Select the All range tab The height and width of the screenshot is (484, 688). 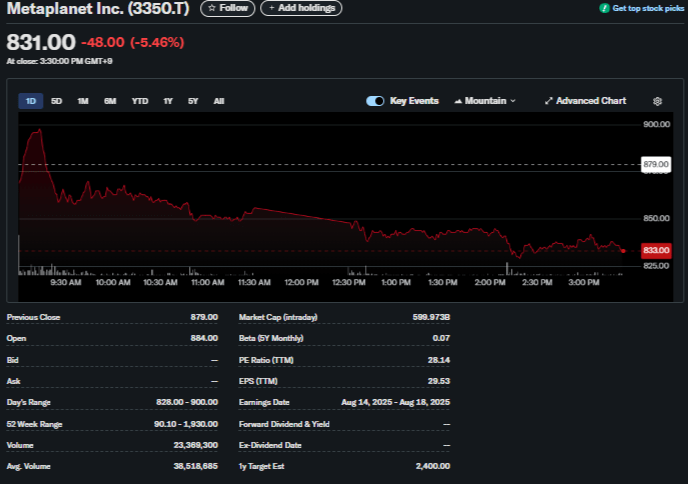(x=219, y=101)
